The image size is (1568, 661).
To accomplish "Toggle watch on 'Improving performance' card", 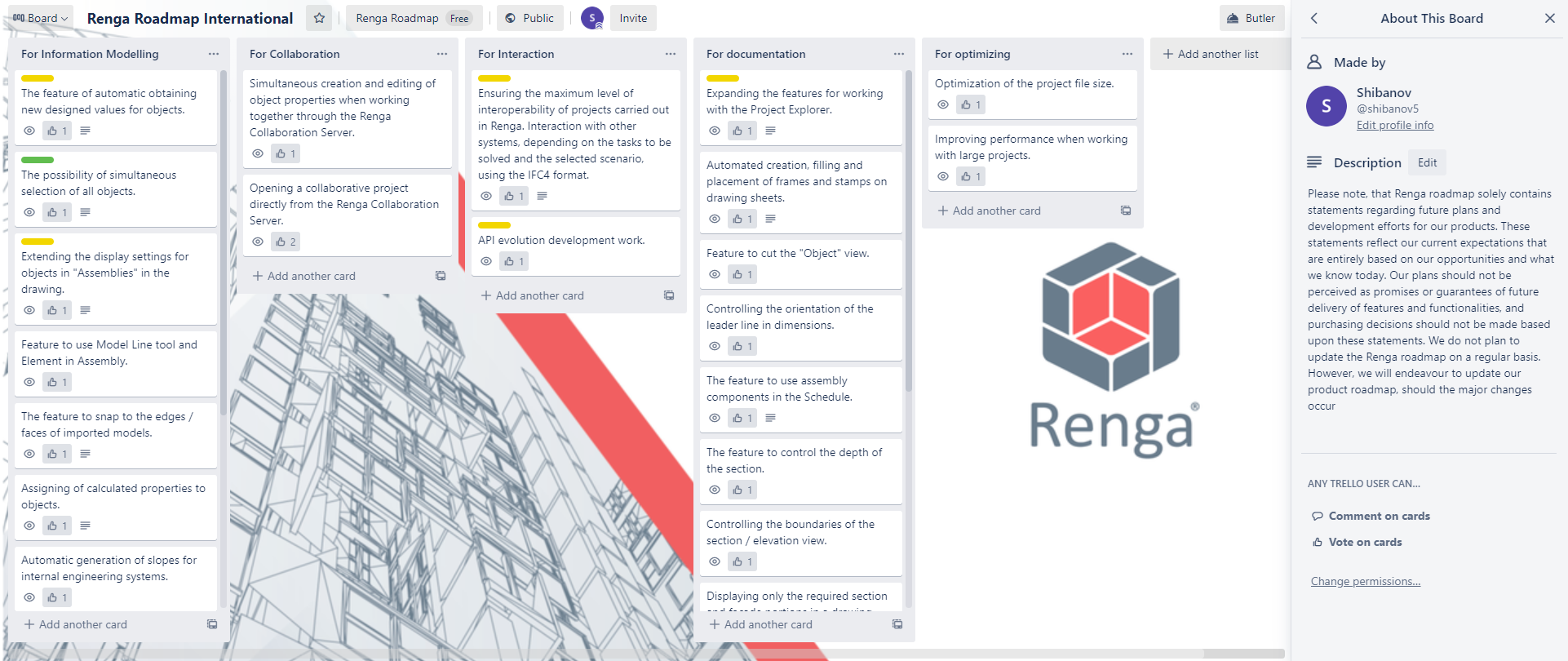I will (943, 176).
